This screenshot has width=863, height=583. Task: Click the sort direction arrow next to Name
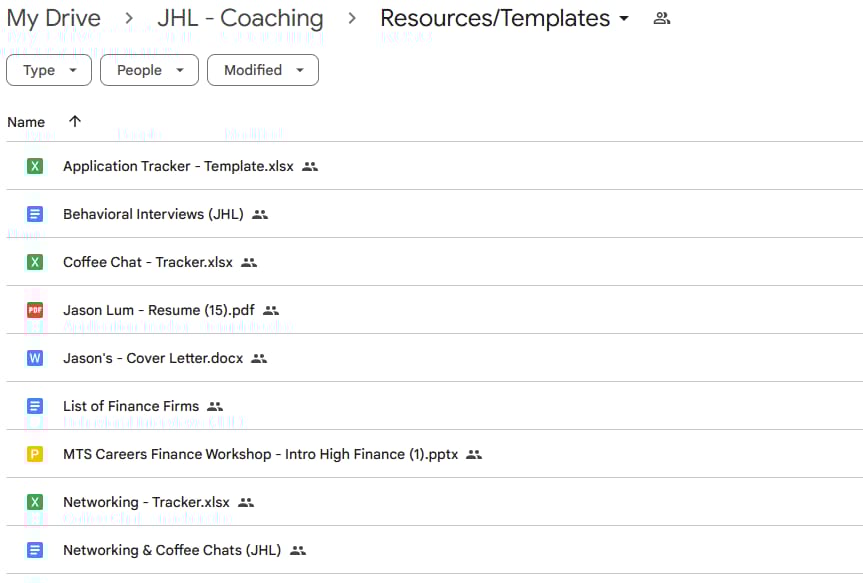click(75, 121)
